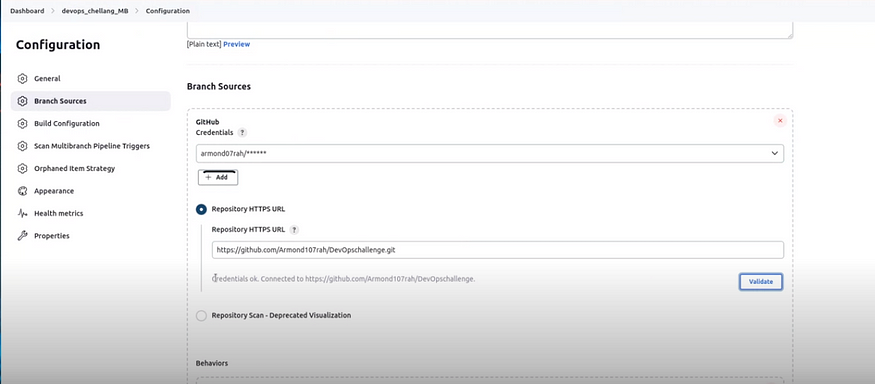Click the Orphaned Item Strategy icon
The image size is (875, 384).
coord(22,168)
